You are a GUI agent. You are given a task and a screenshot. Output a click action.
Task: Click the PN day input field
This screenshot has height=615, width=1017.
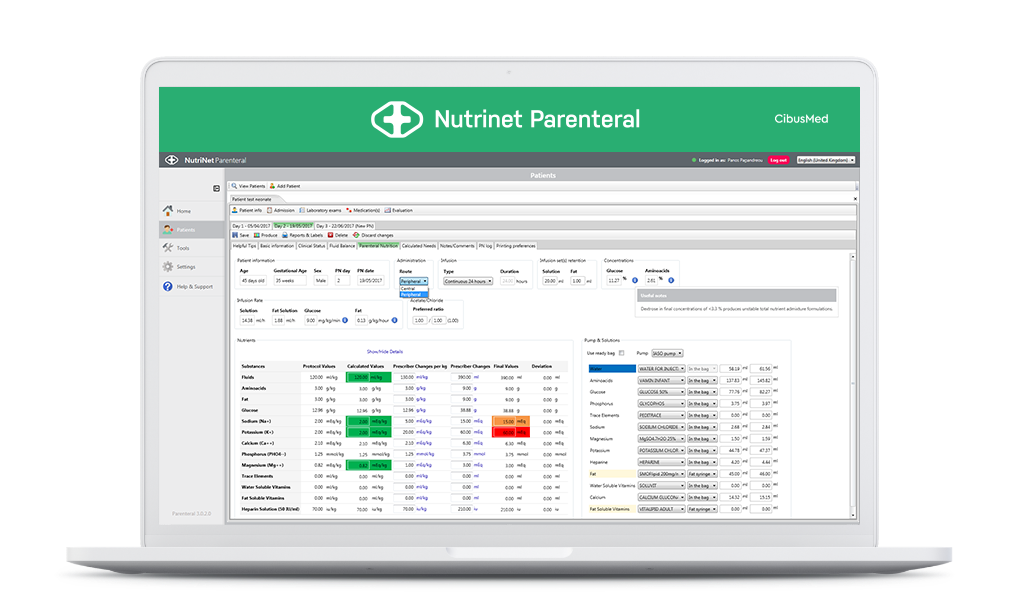pos(340,281)
